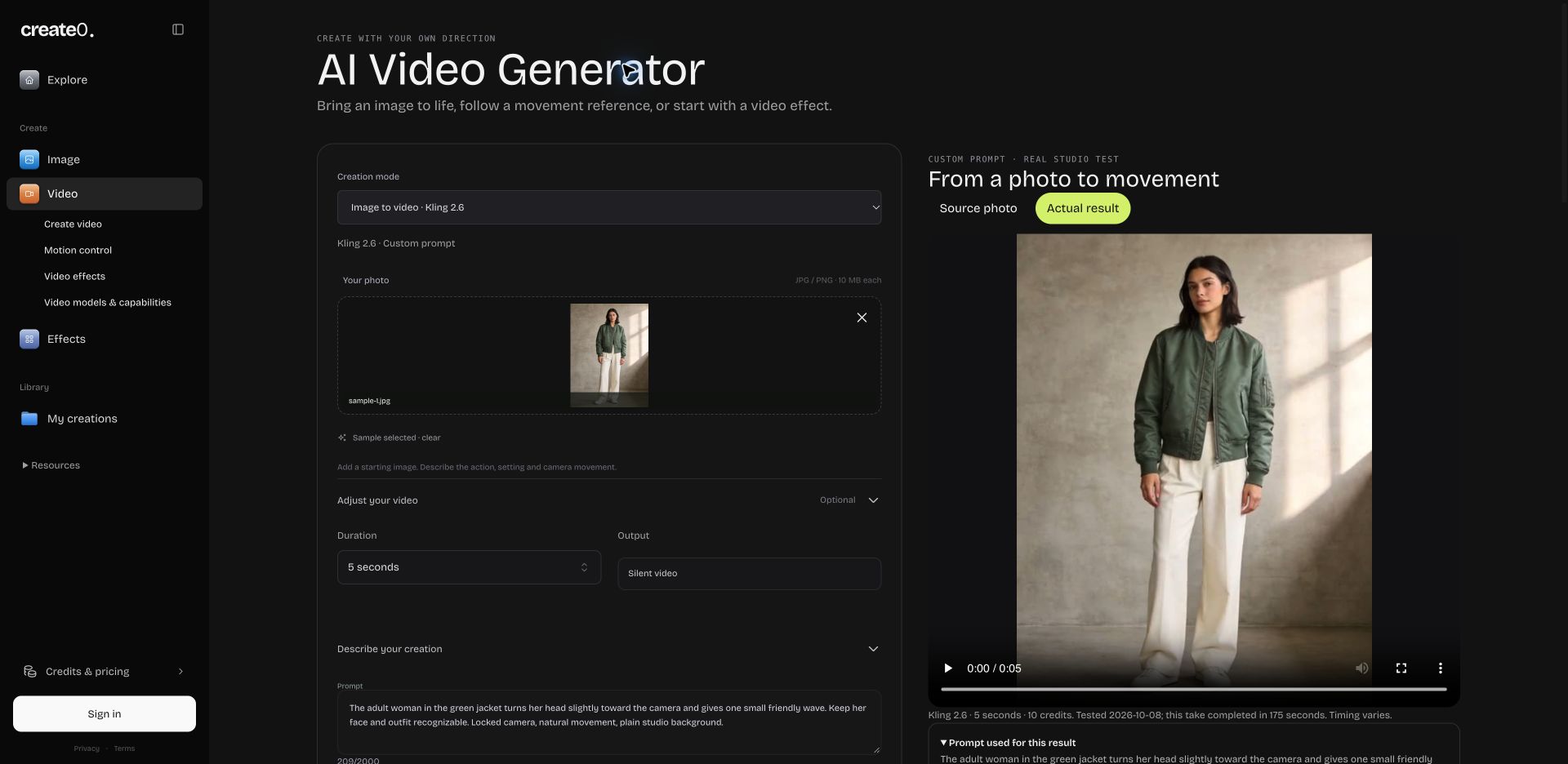1568x764 pixels.
Task: Open the Effects section
Action: pos(105,339)
